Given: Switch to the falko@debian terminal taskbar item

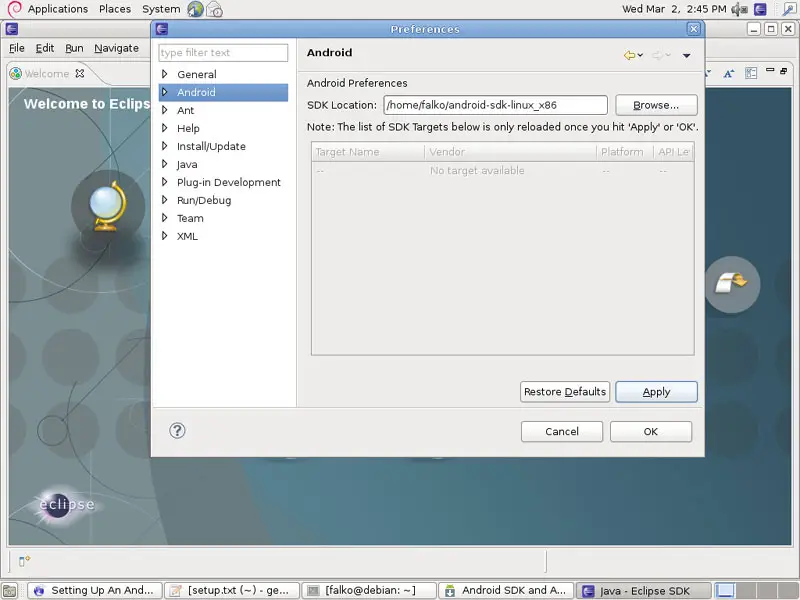Looking at the screenshot, I should coord(369,591).
